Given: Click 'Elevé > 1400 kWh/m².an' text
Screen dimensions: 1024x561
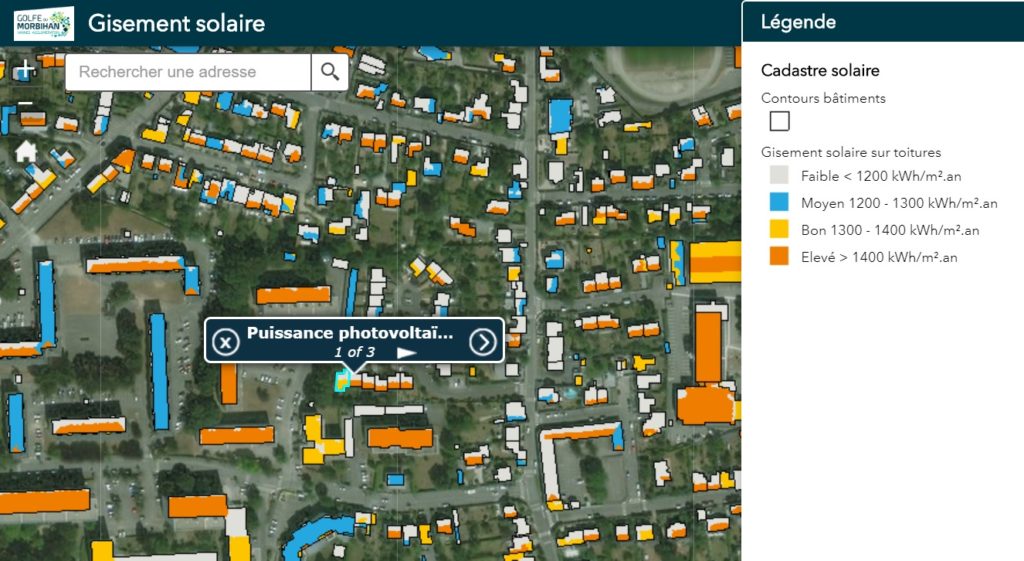Looking at the screenshot, I should tap(879, 257).
